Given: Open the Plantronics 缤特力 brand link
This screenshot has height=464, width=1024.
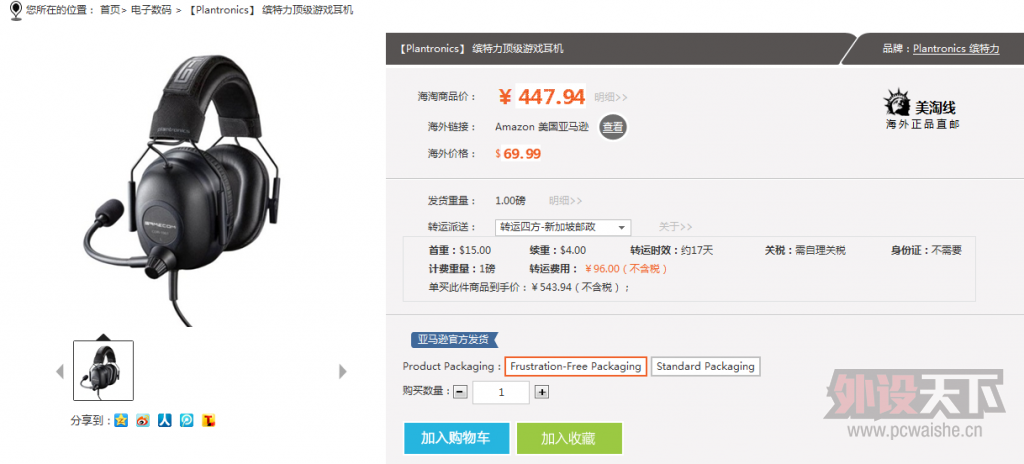Looking at the screenshot, I should (956, 48).
